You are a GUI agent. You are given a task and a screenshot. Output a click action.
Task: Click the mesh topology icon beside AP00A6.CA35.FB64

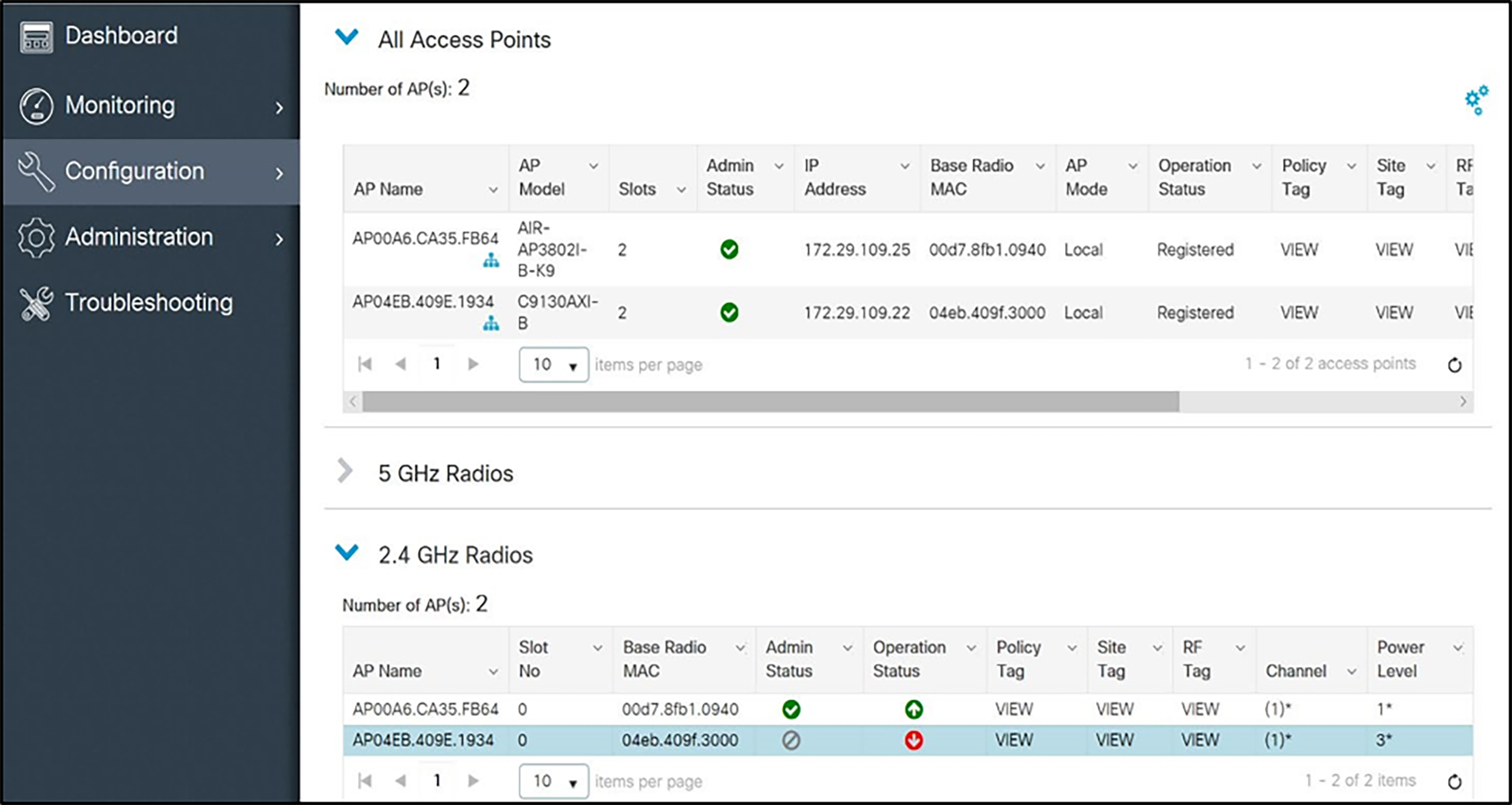pyautogui.click(x=491, y=261)
